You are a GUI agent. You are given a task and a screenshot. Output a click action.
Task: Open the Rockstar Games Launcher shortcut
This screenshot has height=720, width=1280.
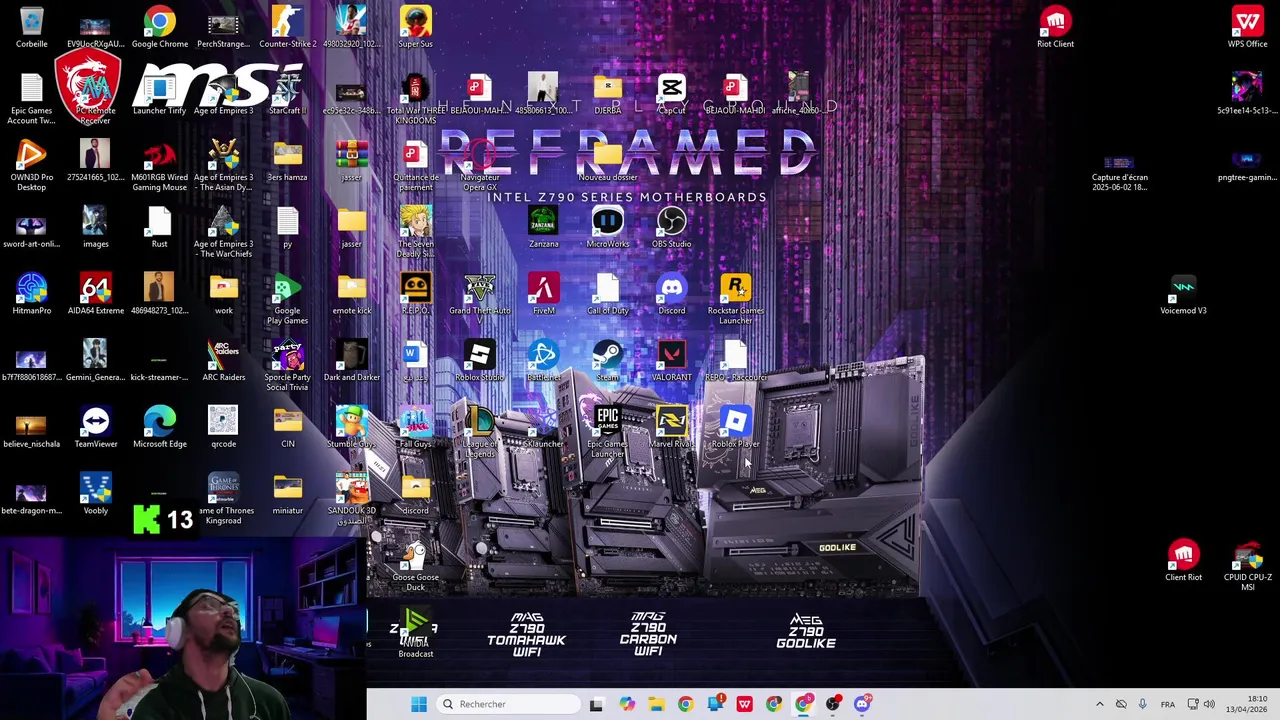click(x=735, y=299)
